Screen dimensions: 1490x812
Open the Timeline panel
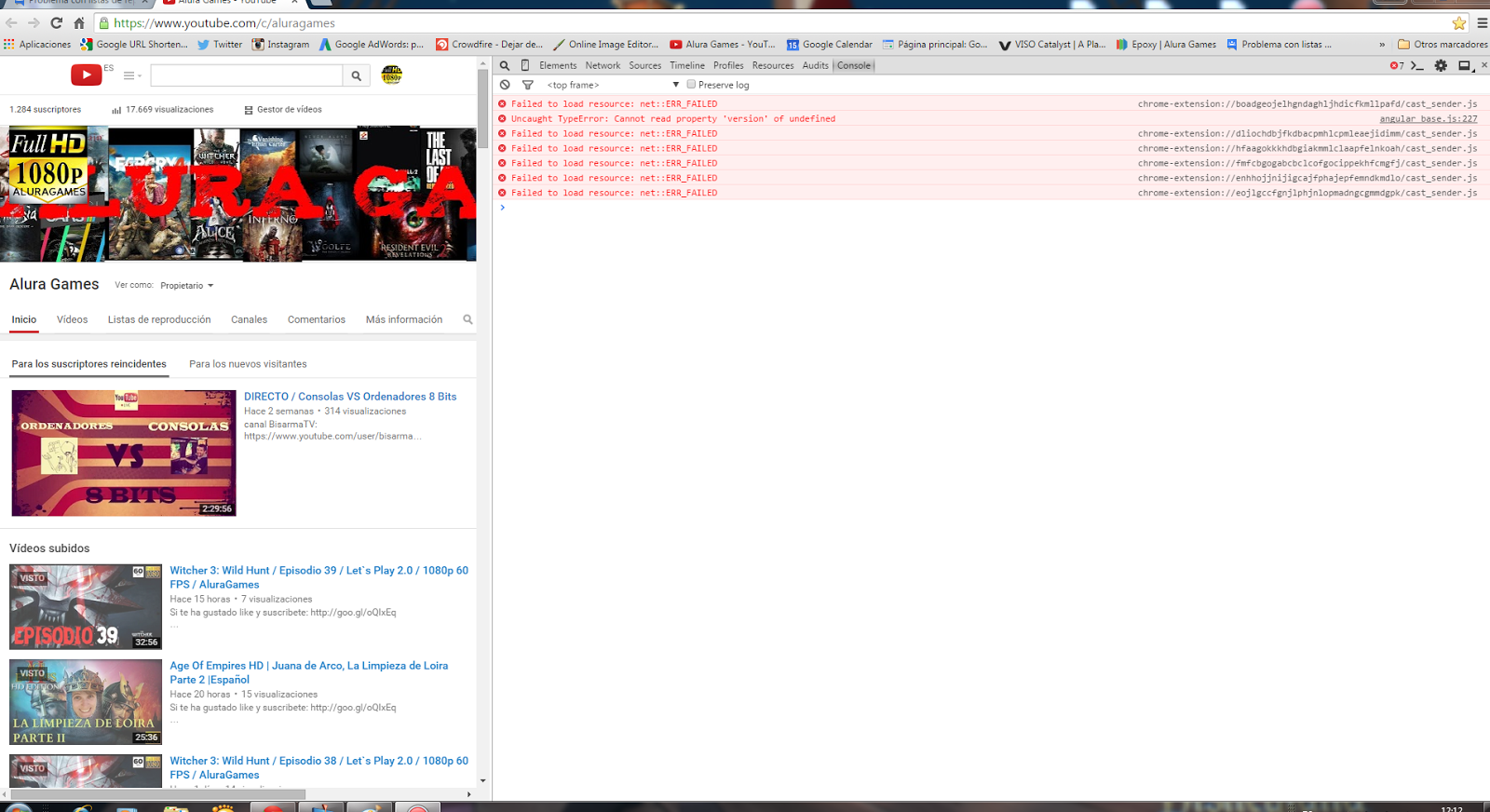(x=687, y=65)
